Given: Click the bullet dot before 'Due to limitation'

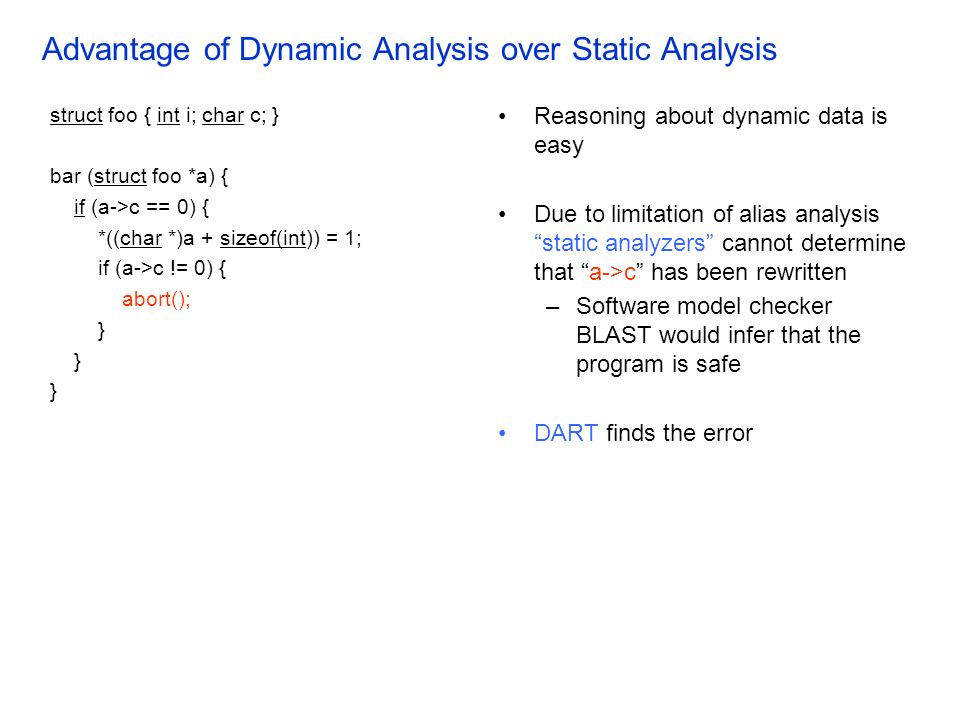Looking at the screenshot, I should [503, 214].
